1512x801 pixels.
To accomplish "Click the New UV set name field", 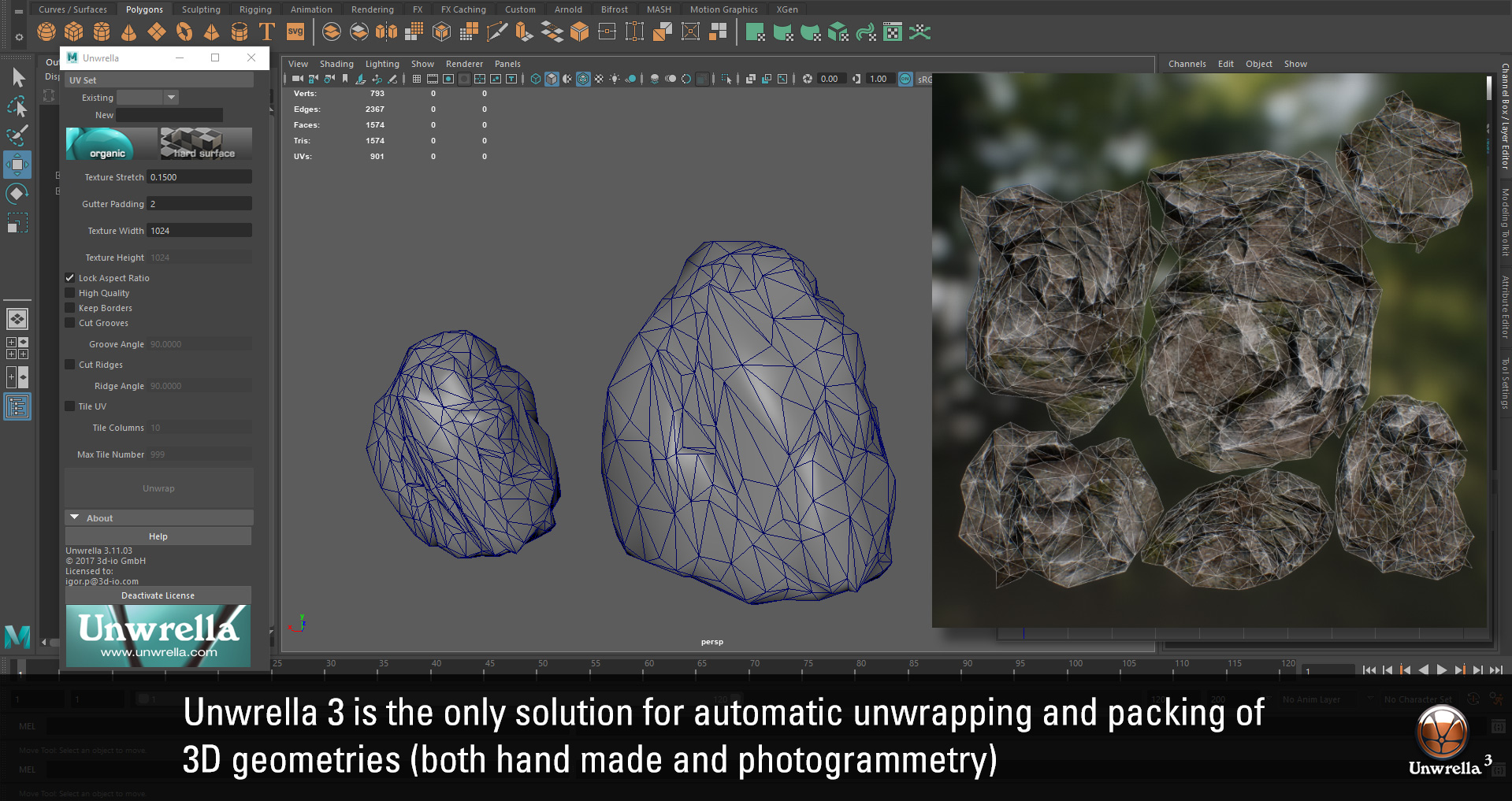I will [169, 115].
